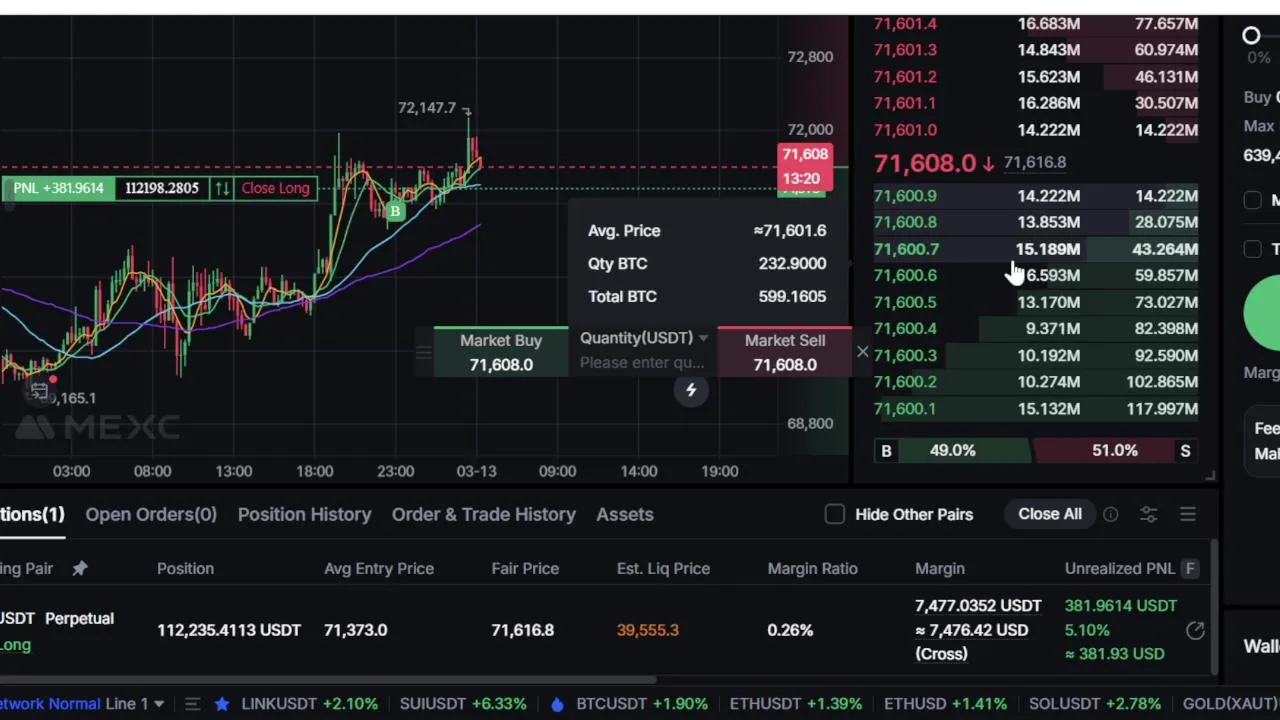Image resolution: width=1280 pixels, height=720 pixels.
Task: Click the positions table horizontal scrollbar
Action: [x=328, y=680]
